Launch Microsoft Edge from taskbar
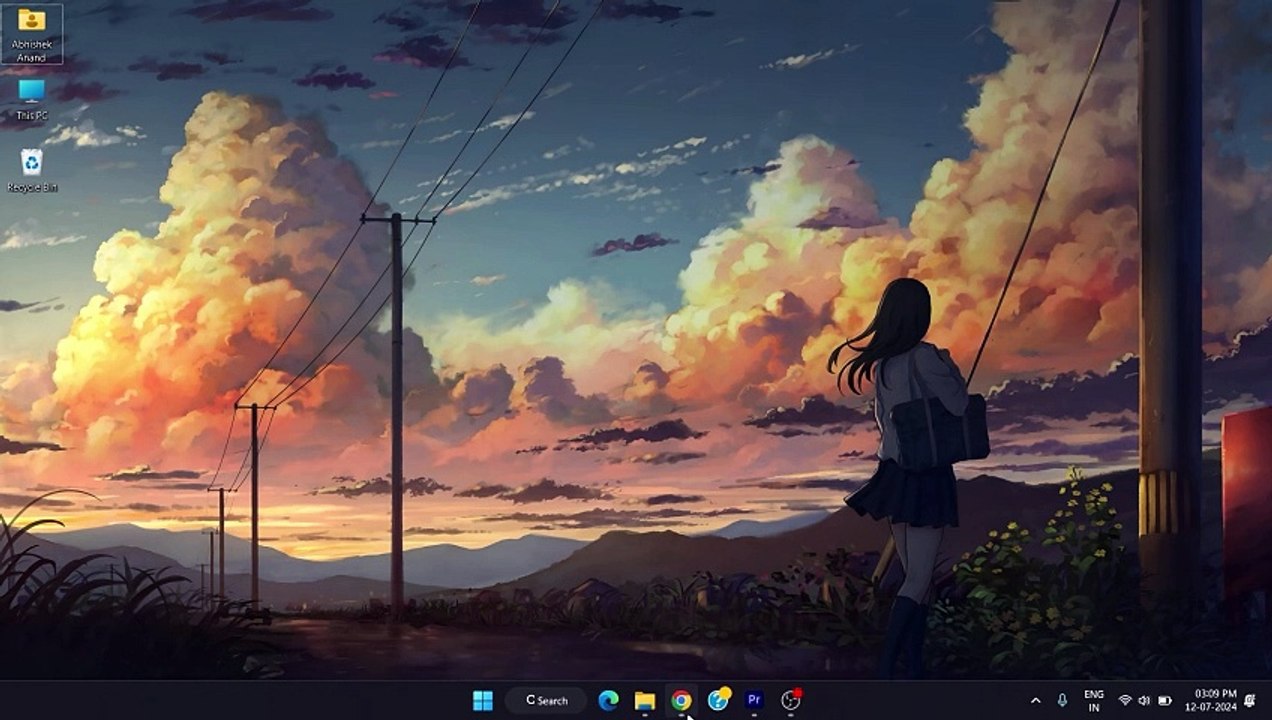The image size is (1272, 720). [x=608, y=700]
